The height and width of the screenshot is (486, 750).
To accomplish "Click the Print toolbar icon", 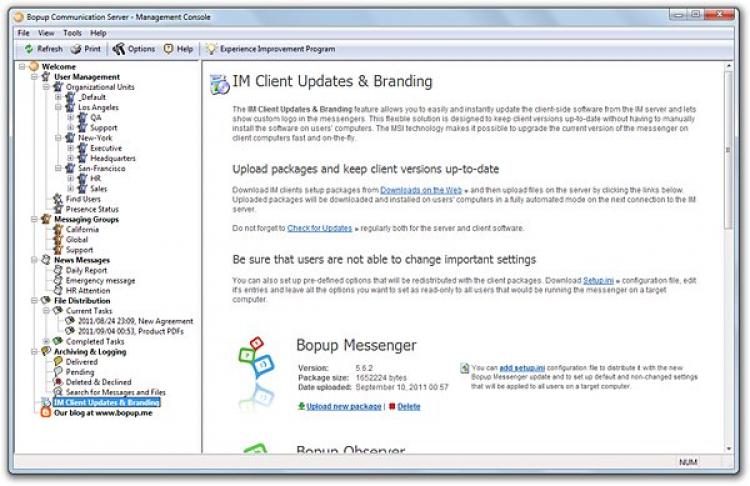I will pos(76,49).
